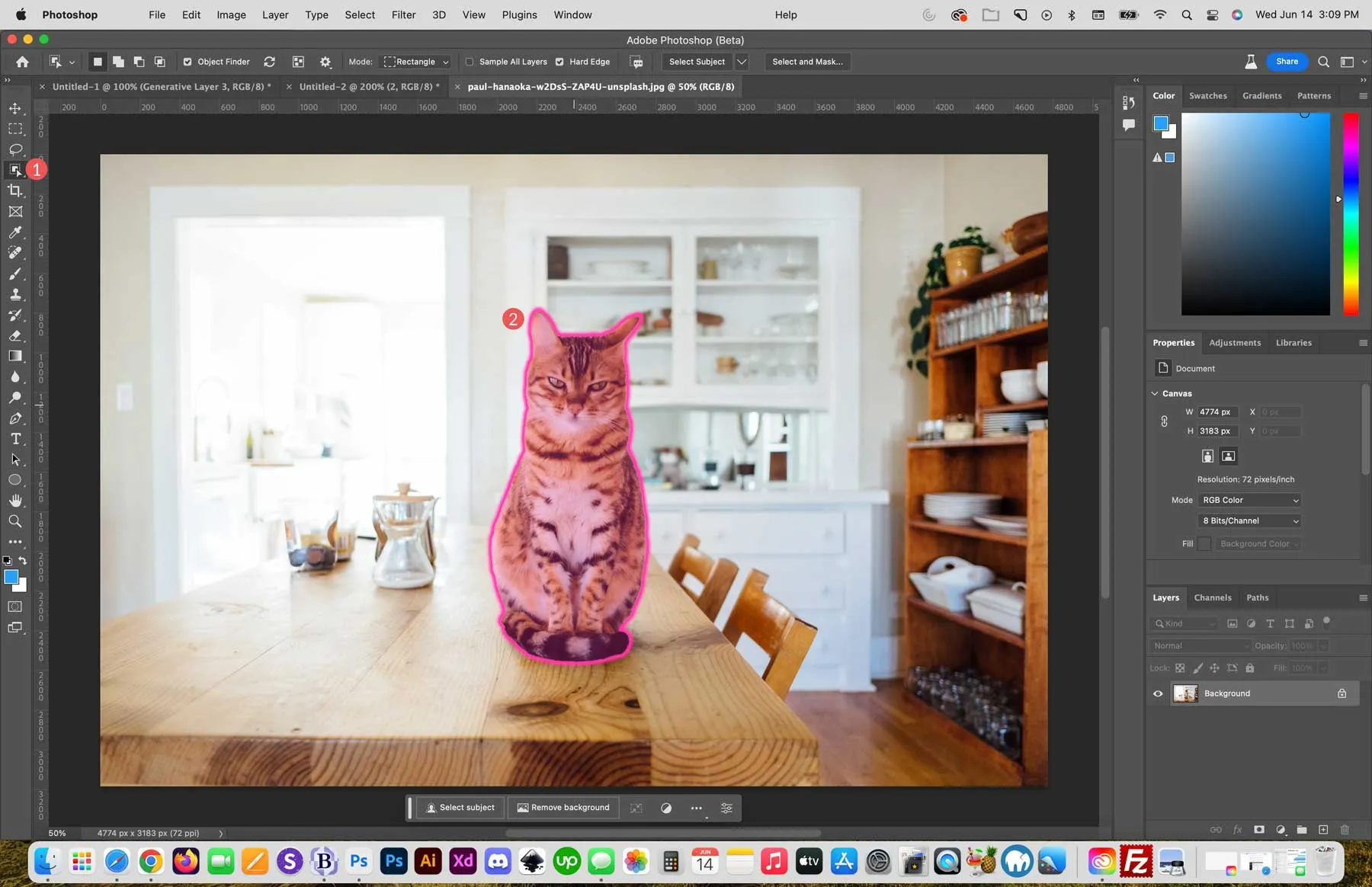This screenshot has width=1372, height=887.
Task: Open the RGB Color mode dropdown
Action: point(1249,500)
